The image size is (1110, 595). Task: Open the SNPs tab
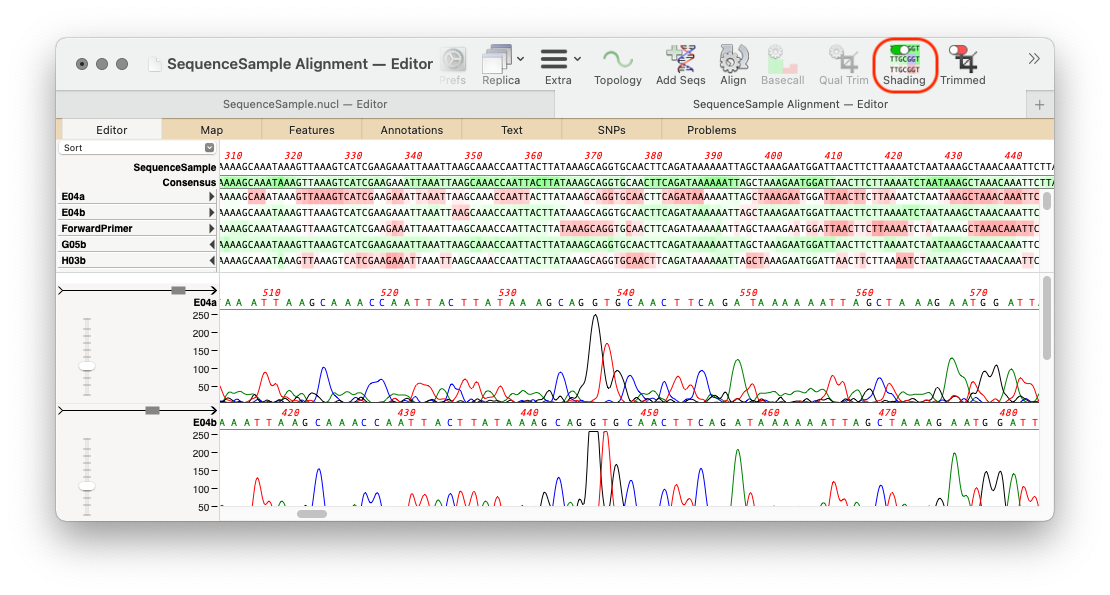coord(611,130)
